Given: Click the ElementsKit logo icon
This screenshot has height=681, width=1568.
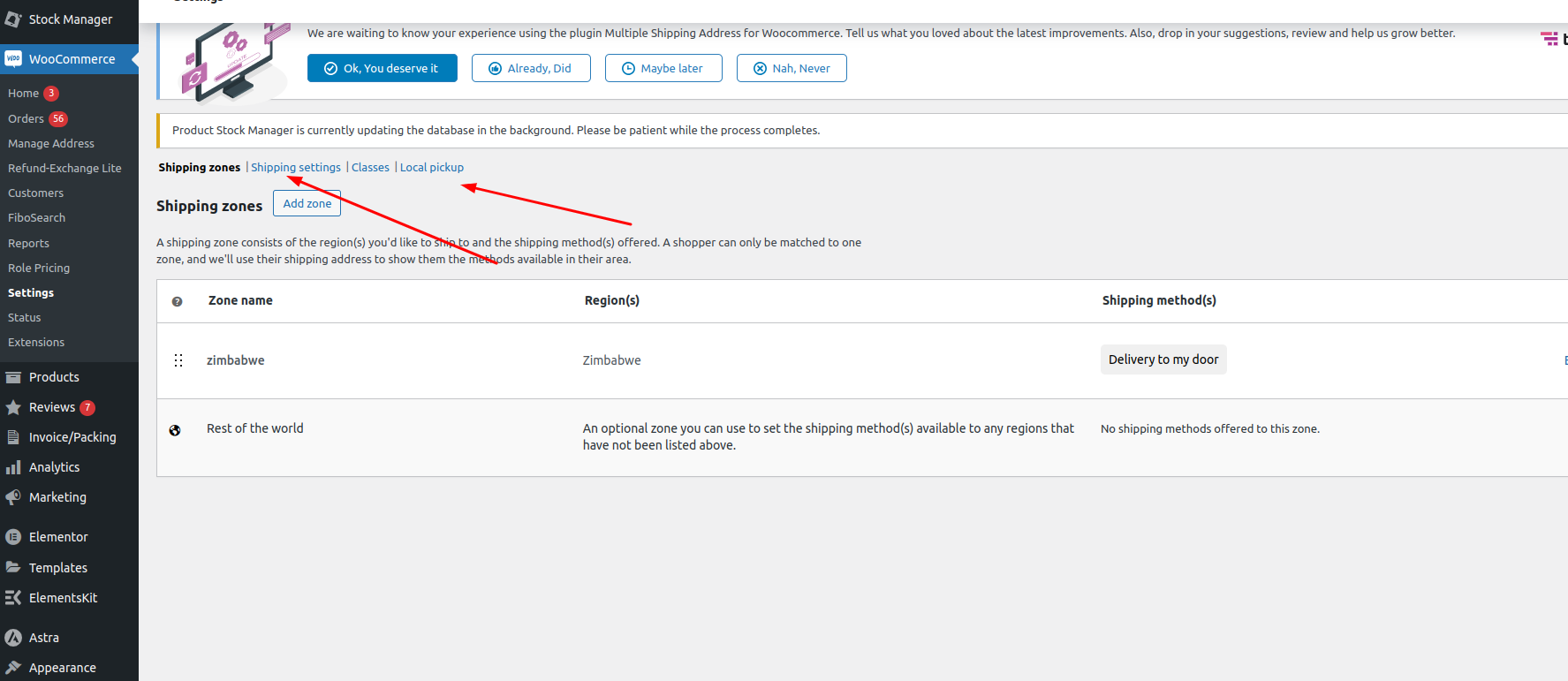Looking at the screenshot, I should [13, 598].
